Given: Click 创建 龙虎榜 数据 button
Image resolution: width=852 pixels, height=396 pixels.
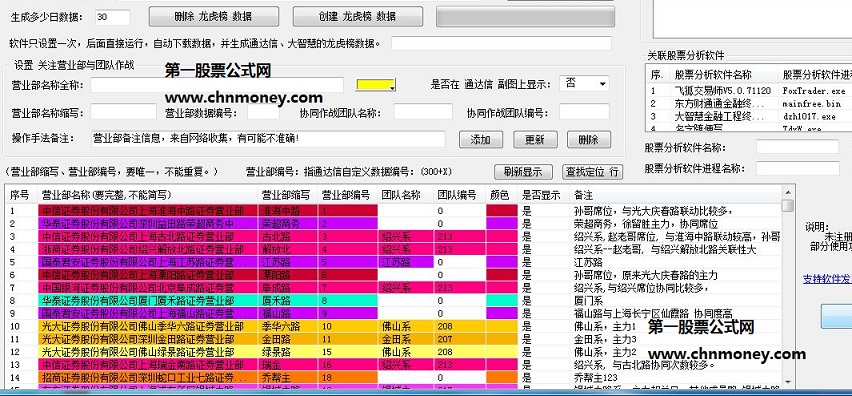Looking at the screenshot, I should pos(358,16).
